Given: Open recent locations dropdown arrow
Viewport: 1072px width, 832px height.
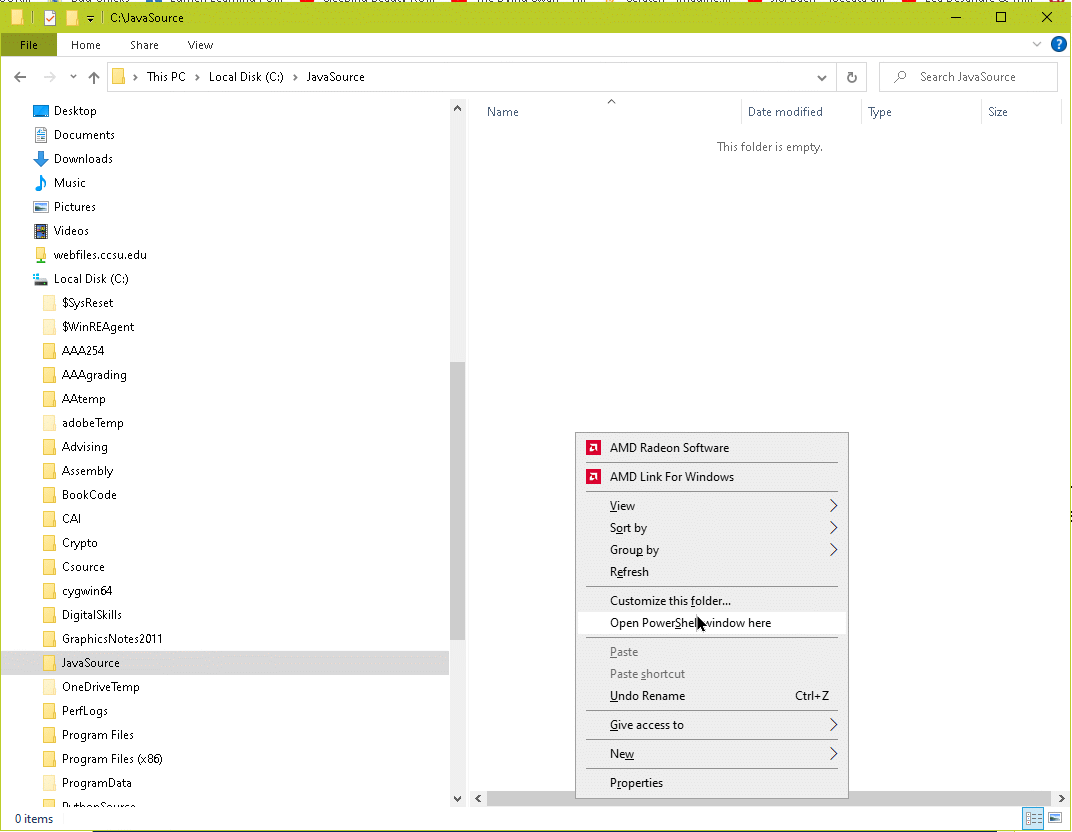Looking at the screenshot, I should (73, 77).
